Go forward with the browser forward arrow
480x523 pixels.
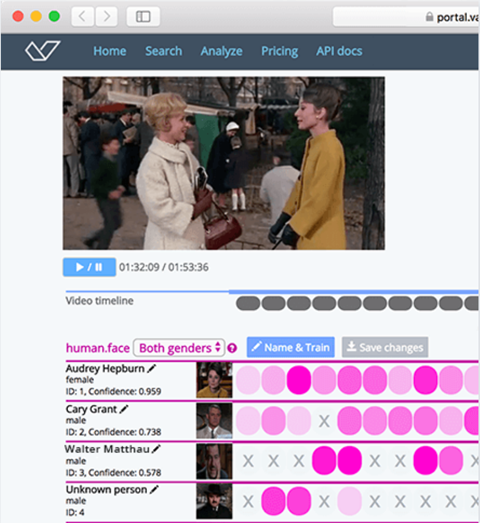click(106, 16)
